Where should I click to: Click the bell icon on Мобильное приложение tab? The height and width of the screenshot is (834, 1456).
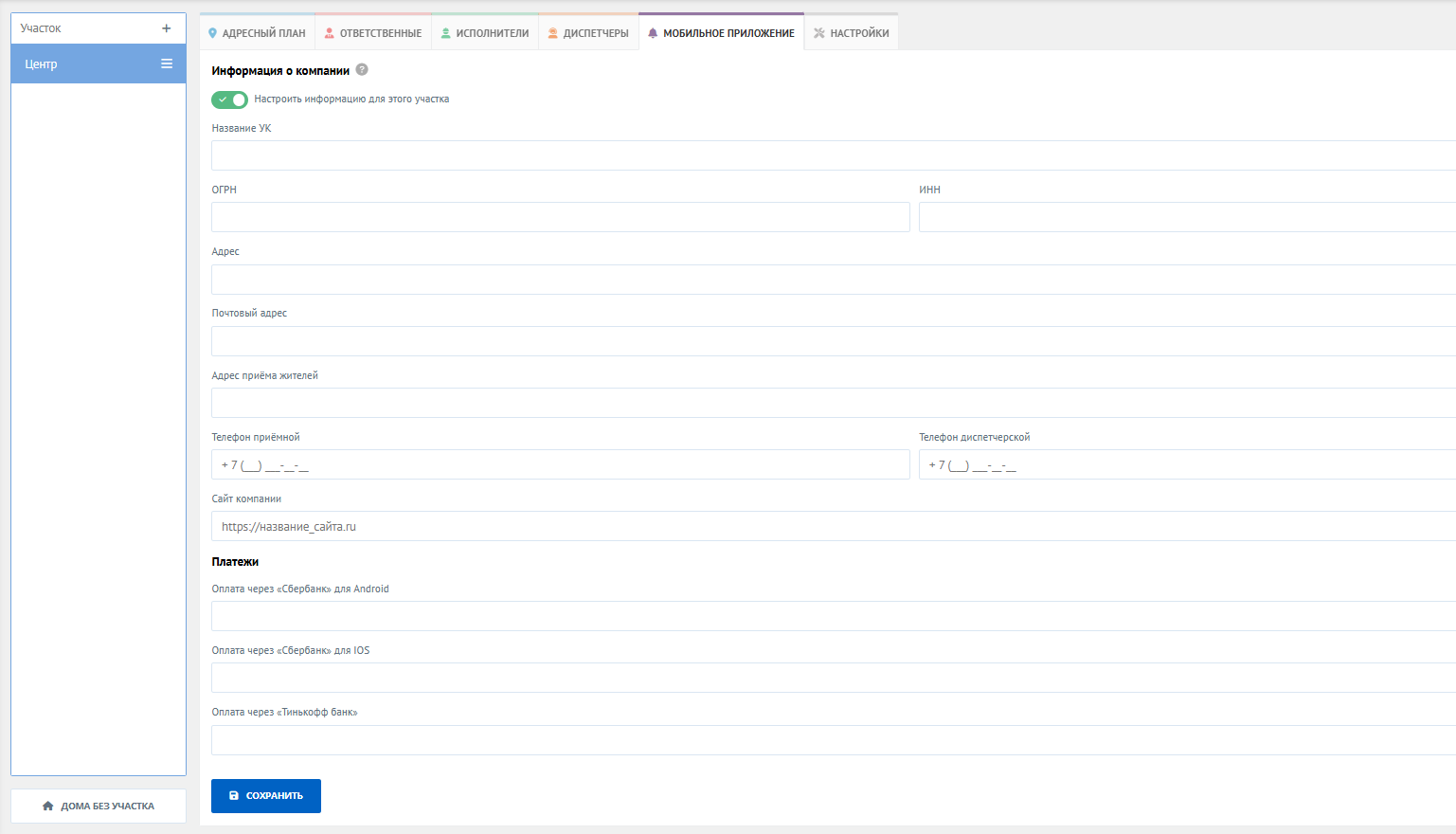tap(653, 33)
